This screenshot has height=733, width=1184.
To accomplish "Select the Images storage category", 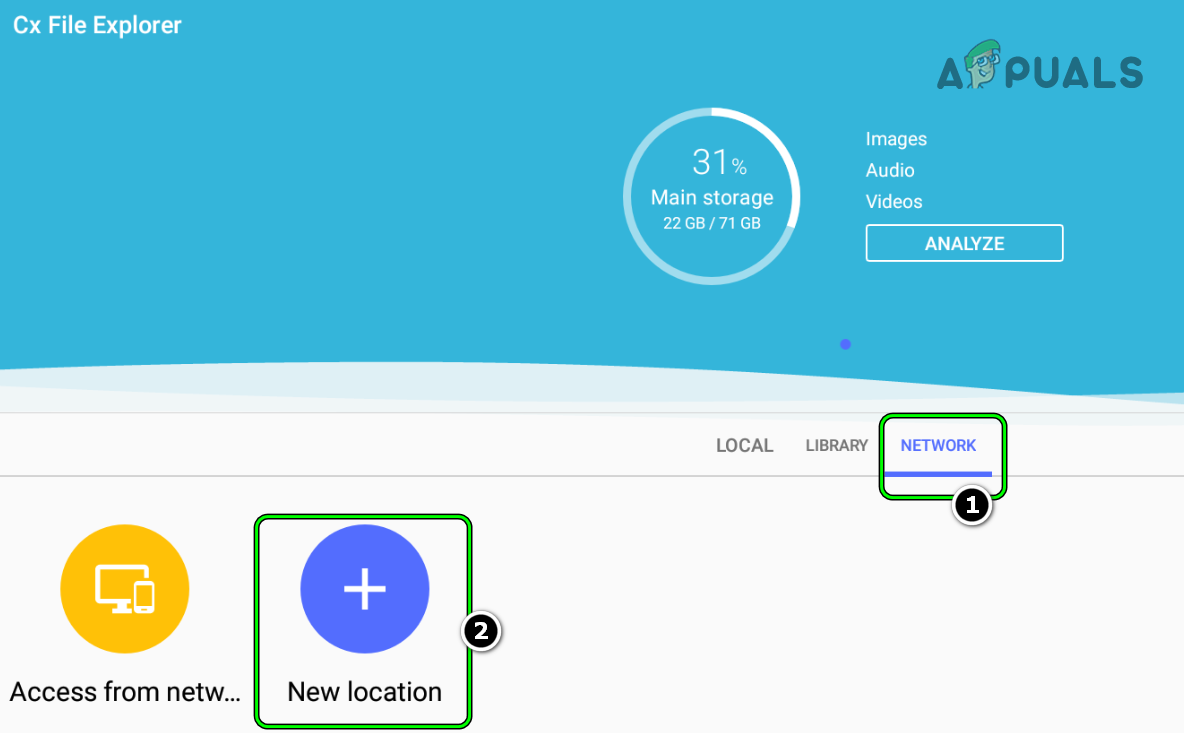I will (896, 139).
